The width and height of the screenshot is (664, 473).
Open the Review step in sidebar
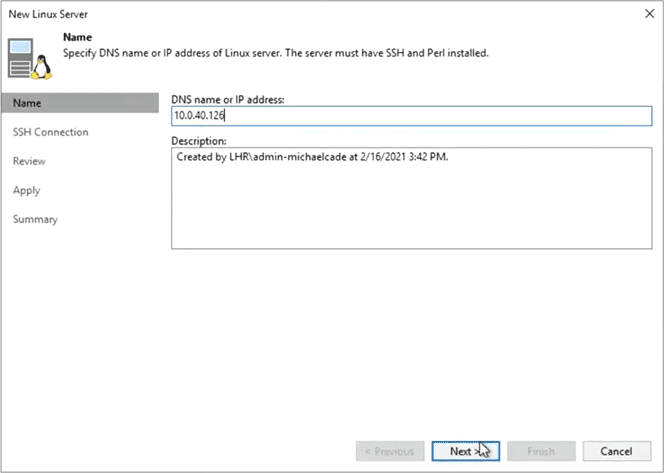pos(29,161)
